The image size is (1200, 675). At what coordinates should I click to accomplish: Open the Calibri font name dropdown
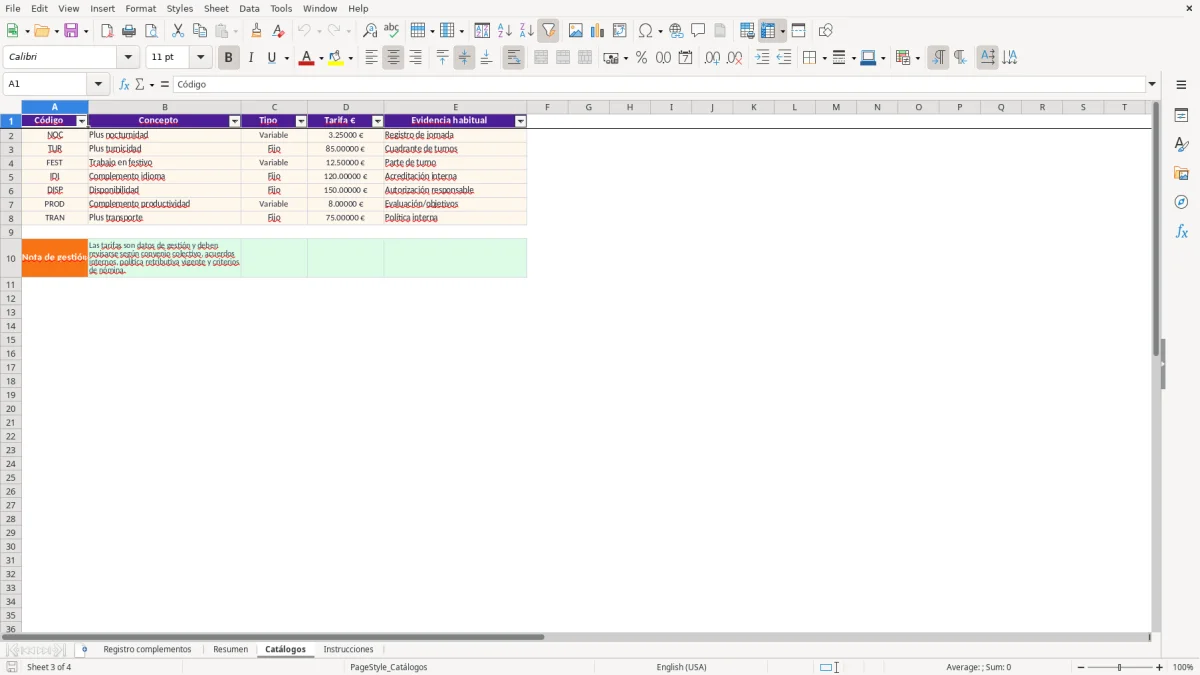[x=128, y=57]
